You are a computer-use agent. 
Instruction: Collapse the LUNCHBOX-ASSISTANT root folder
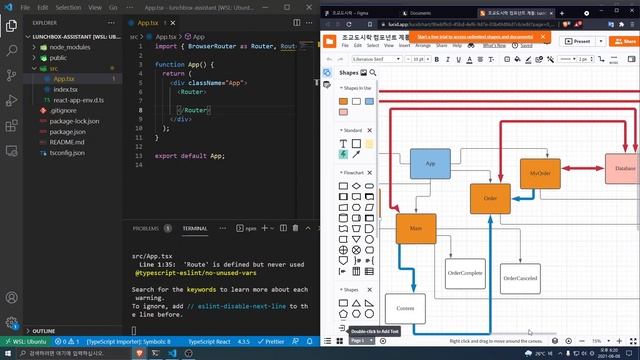28,37
